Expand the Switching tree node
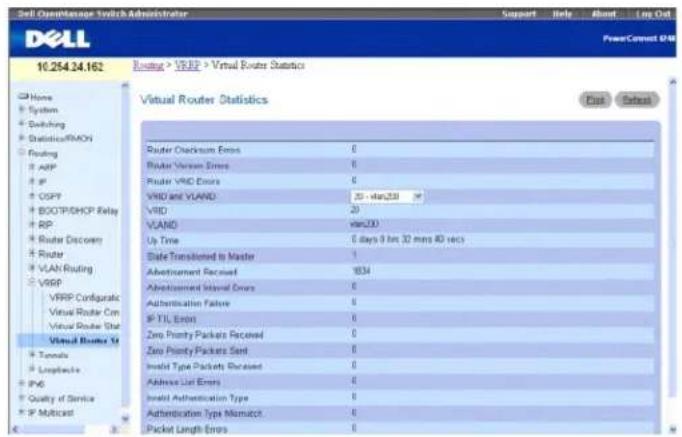682x437 pixels. tap(21, 124)
